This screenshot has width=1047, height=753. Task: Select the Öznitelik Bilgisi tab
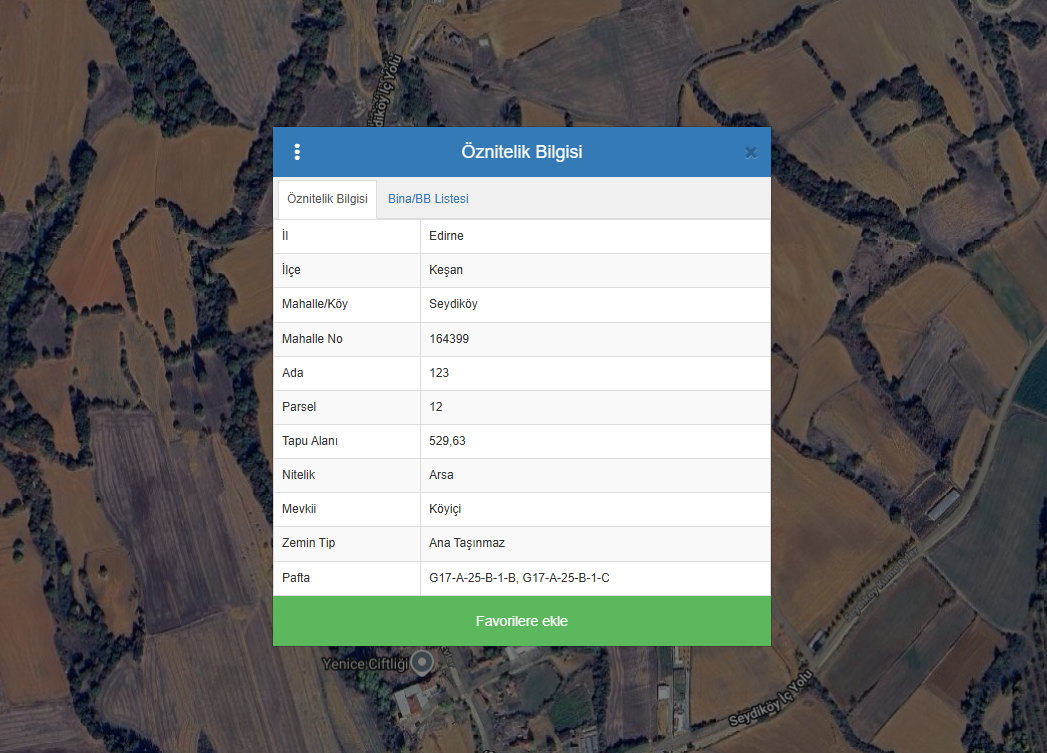click(327, 199)
